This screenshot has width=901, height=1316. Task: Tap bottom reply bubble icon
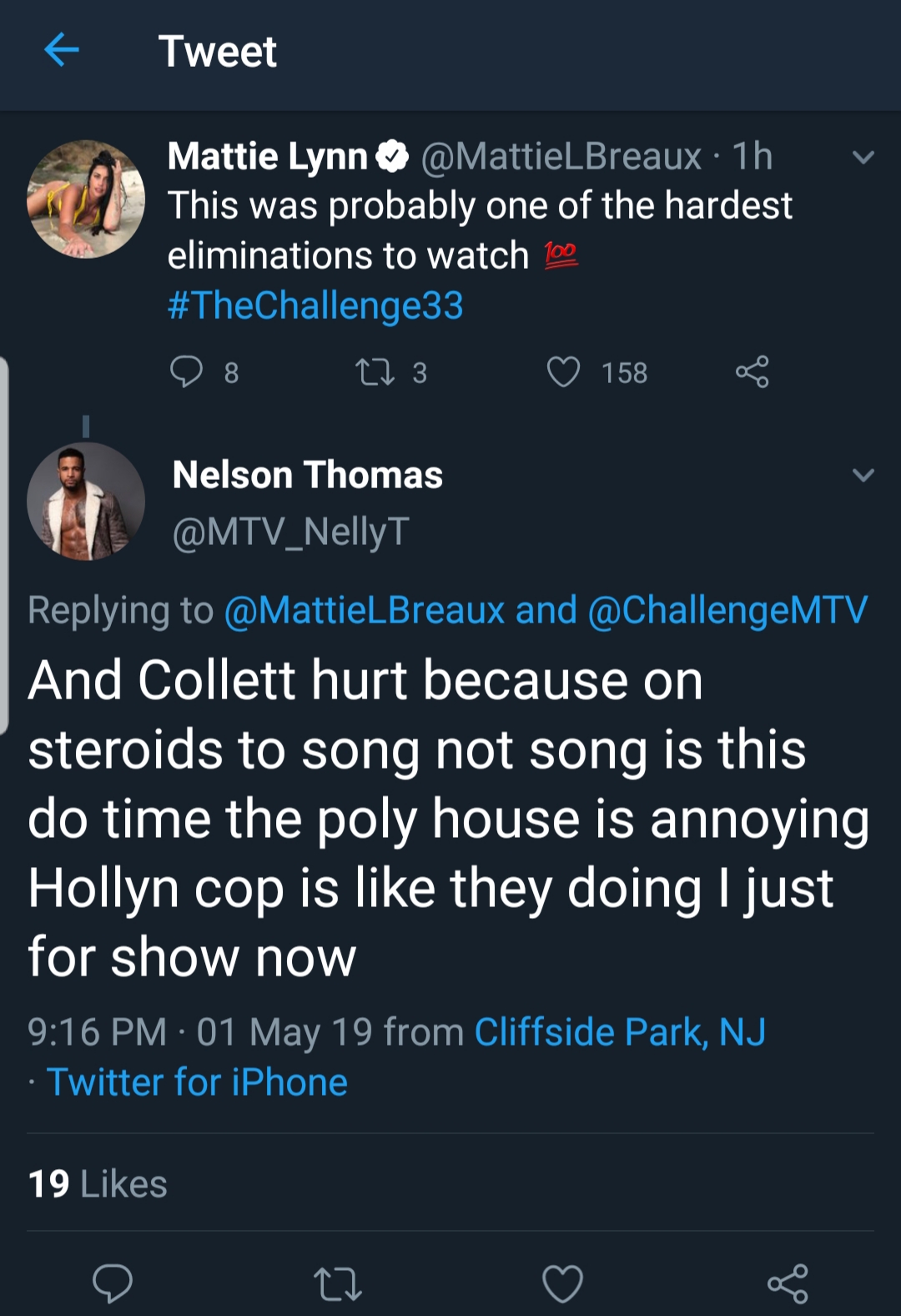[x=113, y=1283]
